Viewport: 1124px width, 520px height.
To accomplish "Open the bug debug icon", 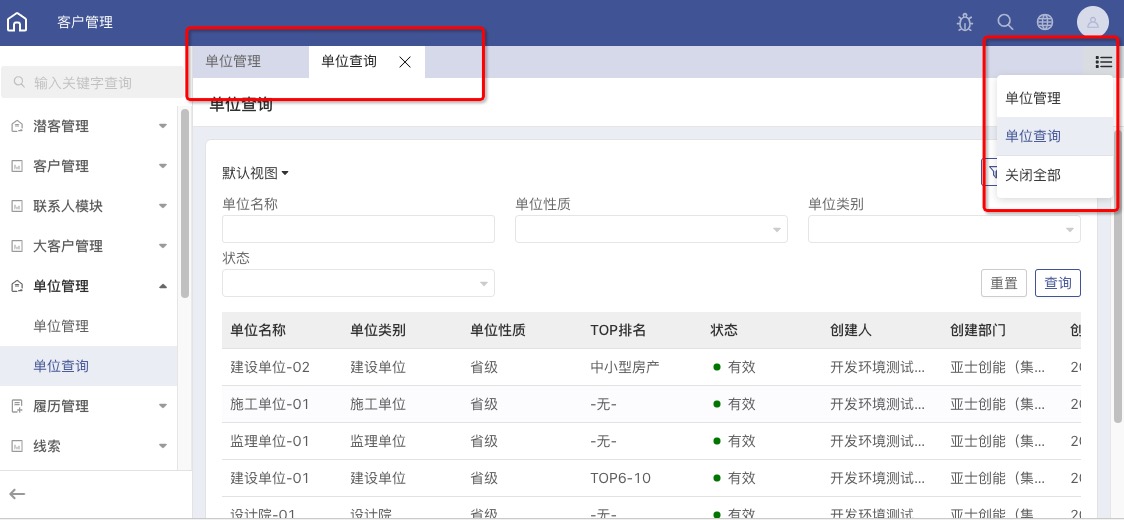I will tap(965, 22).
